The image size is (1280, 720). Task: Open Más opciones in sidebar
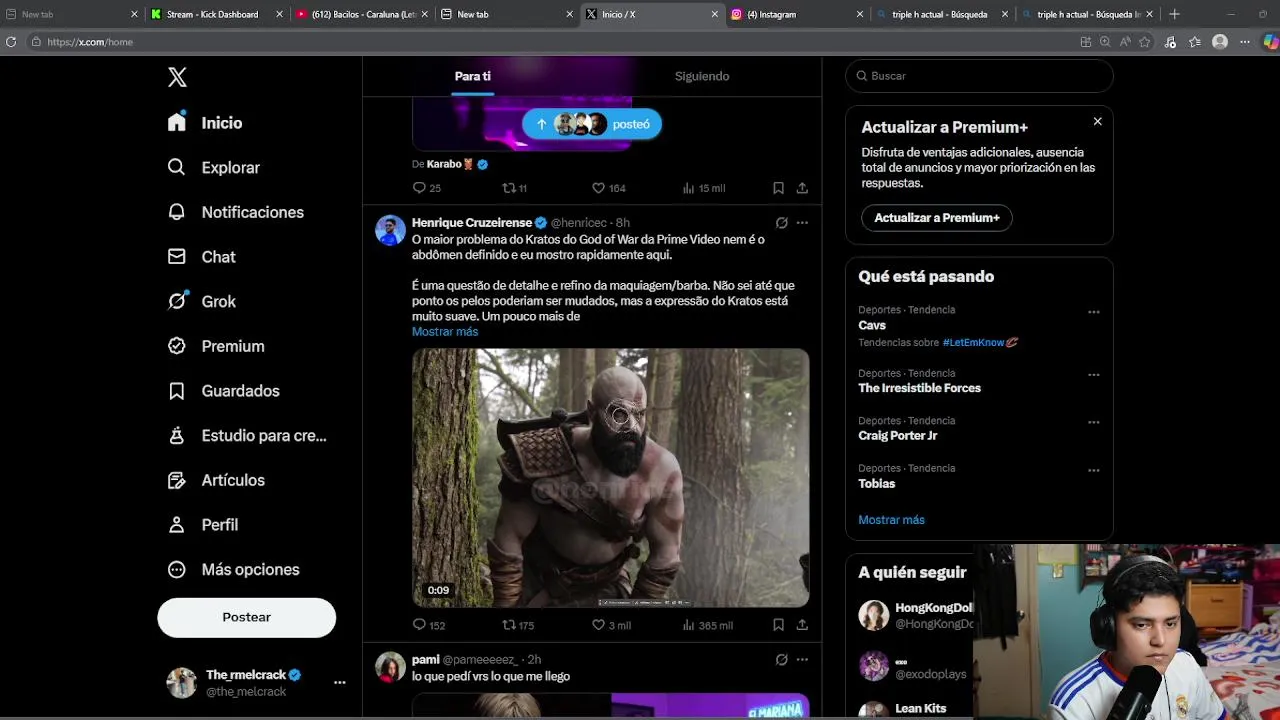click(234, 569)
